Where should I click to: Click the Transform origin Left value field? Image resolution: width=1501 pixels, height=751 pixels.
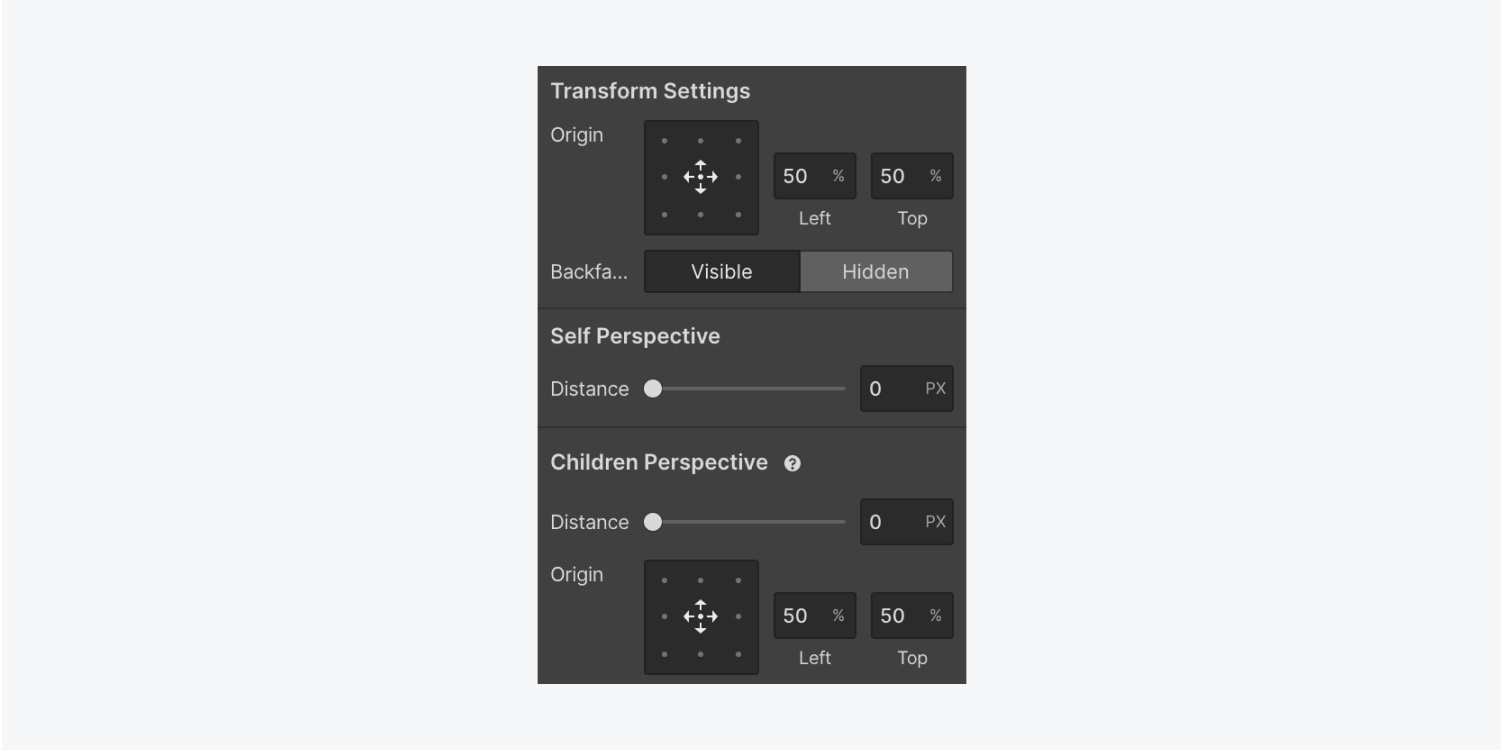[x=797, y=177]
